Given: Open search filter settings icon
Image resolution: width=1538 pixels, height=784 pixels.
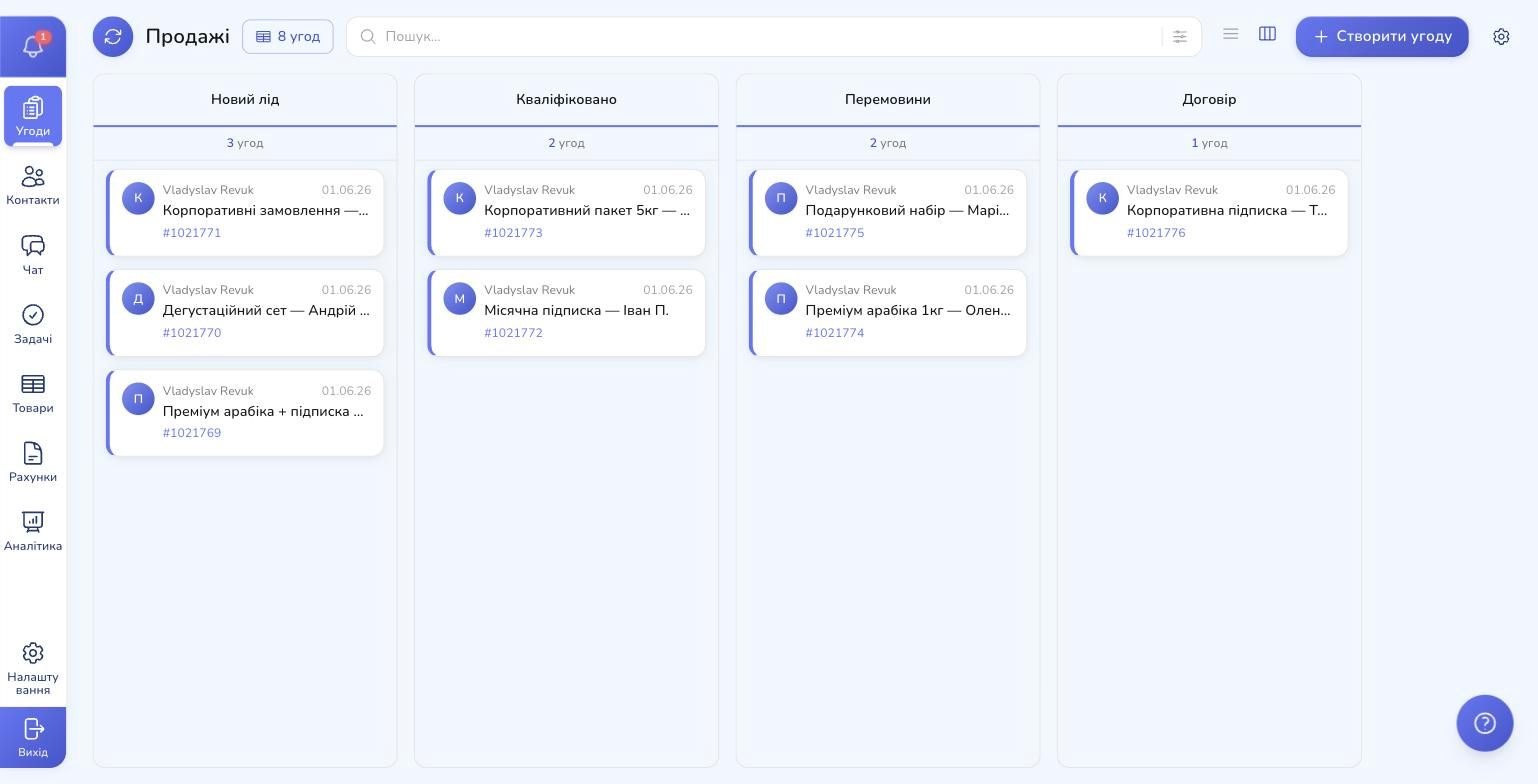Looking at the screenshot, I should point(1180,36).
